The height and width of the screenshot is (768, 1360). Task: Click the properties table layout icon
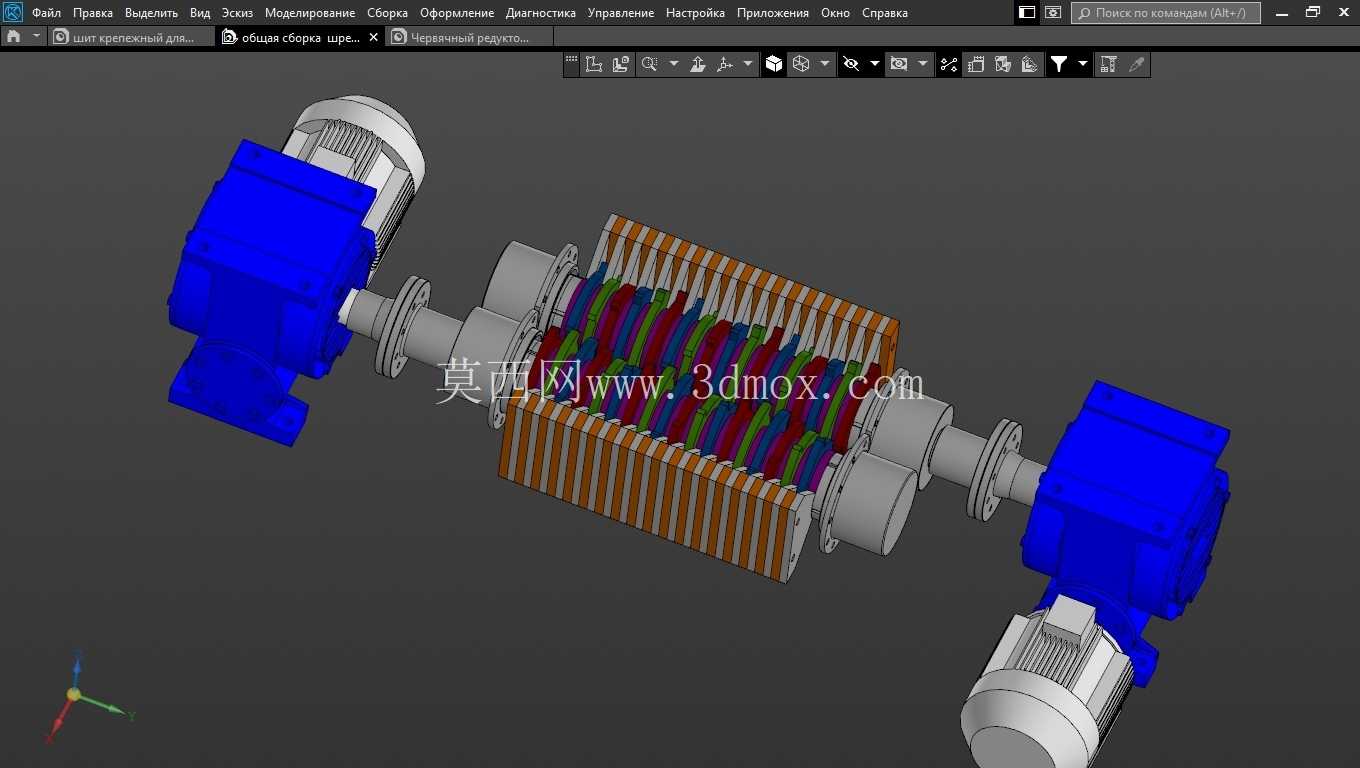[1108, 65]
